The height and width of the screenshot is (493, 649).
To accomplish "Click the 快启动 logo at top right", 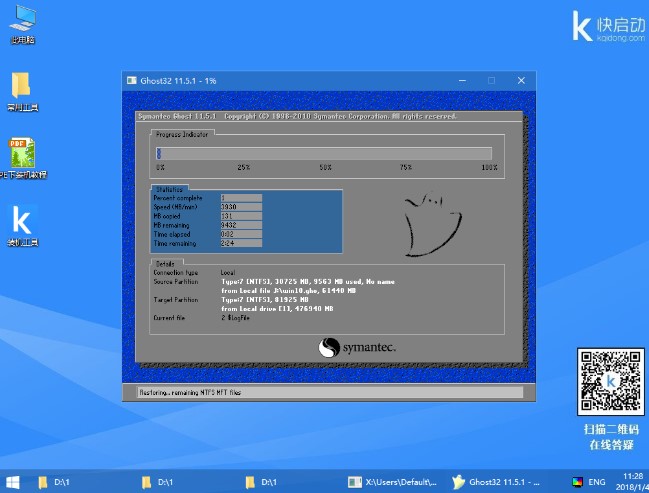I will click(608, 26).
